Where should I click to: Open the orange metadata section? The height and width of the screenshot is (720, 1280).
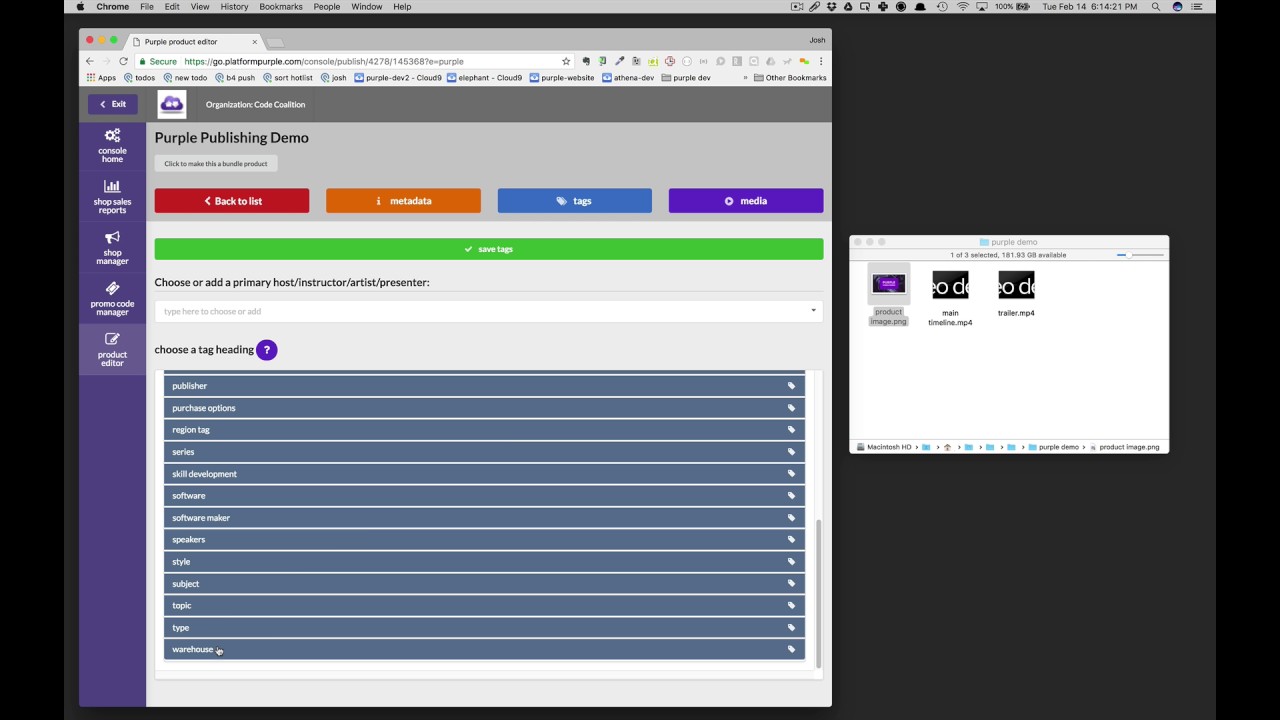pos(403,201)
